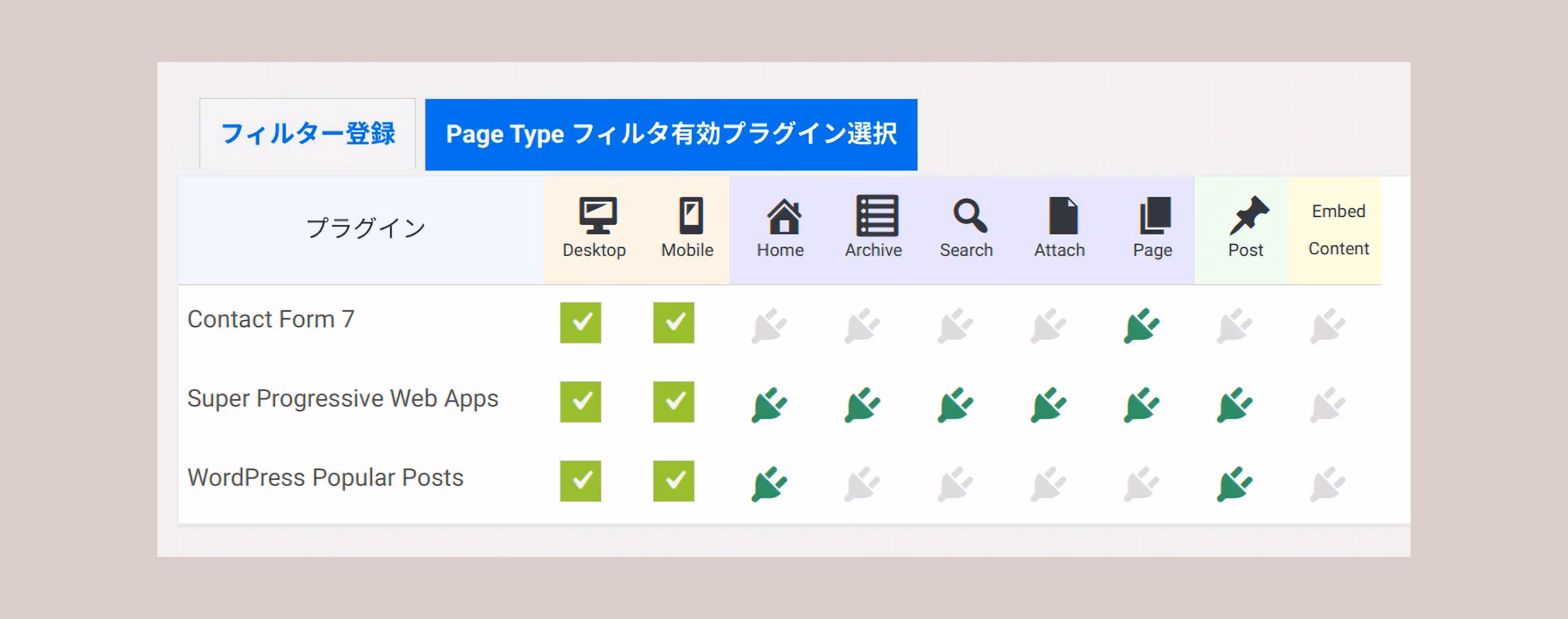This screenshot has width=1568, height=619.
Task: Uncheck Desktop checkbox for WordPress Popular Posts
Action: 580,481
